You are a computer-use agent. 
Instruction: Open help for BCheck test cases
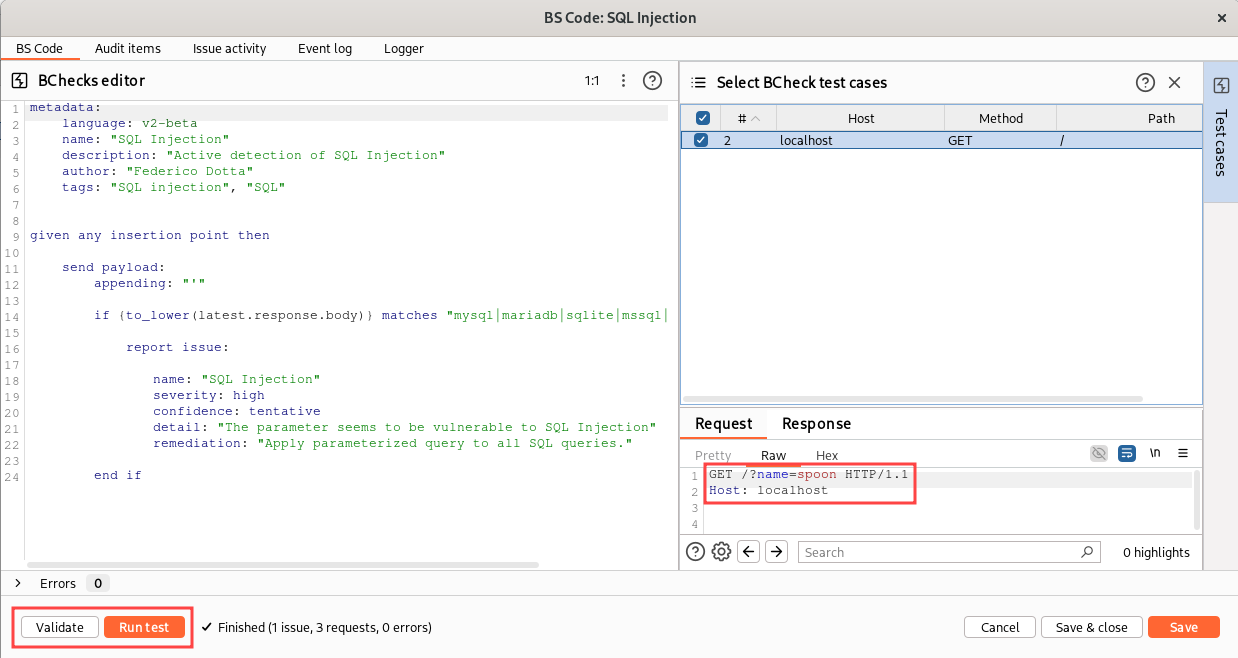point(1145,83)
